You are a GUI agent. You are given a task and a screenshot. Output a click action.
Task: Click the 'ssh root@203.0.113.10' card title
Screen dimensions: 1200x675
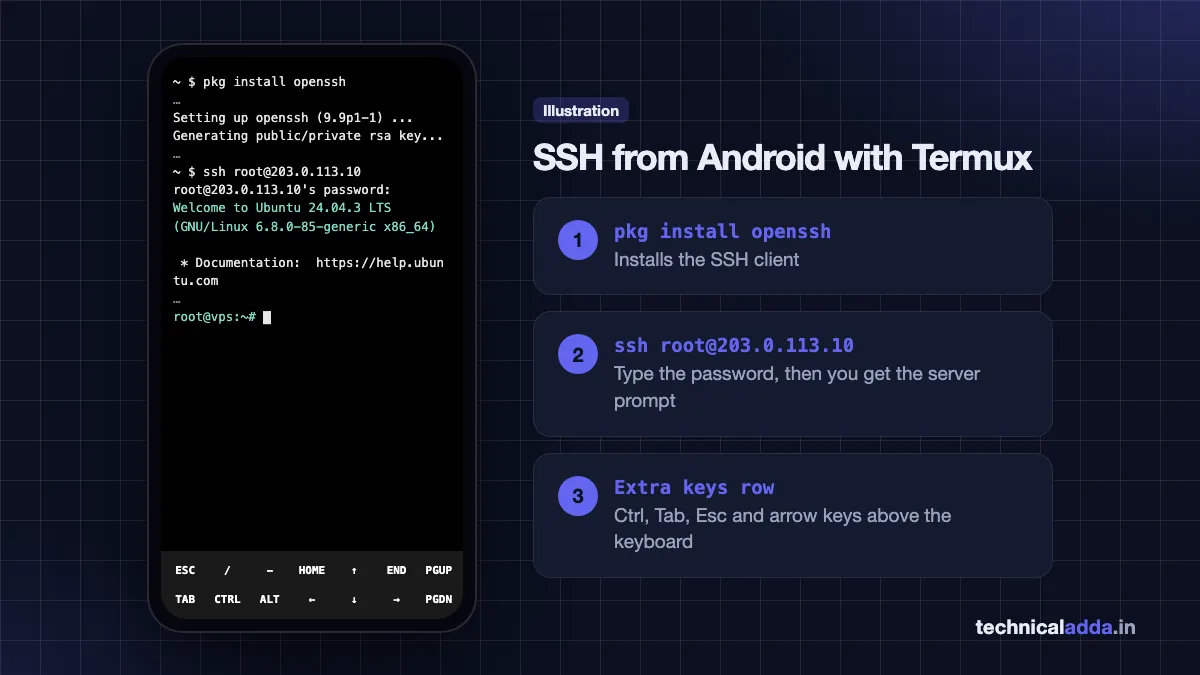pos(734,345)
